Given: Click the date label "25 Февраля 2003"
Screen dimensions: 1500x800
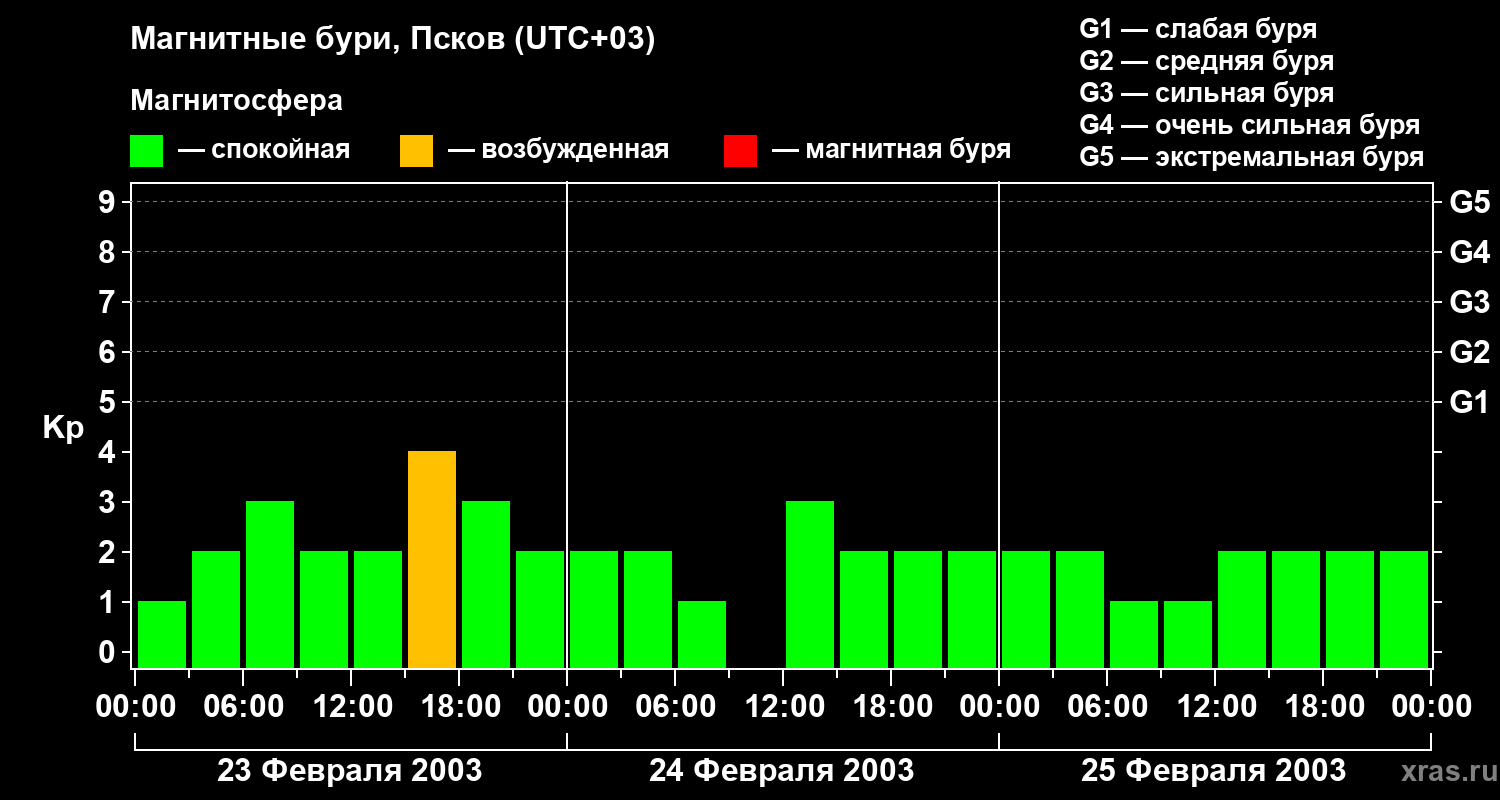Looking at the screenshot, I should (1214, 771).
